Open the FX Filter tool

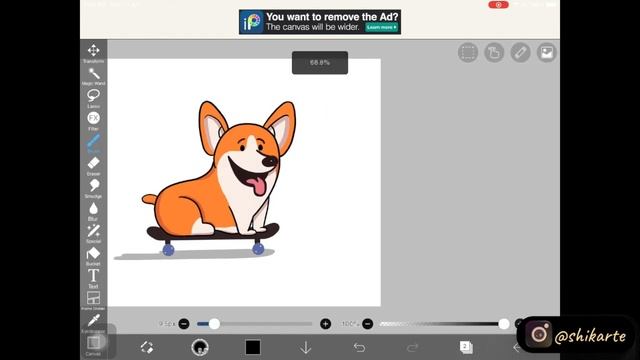(93, 121)
